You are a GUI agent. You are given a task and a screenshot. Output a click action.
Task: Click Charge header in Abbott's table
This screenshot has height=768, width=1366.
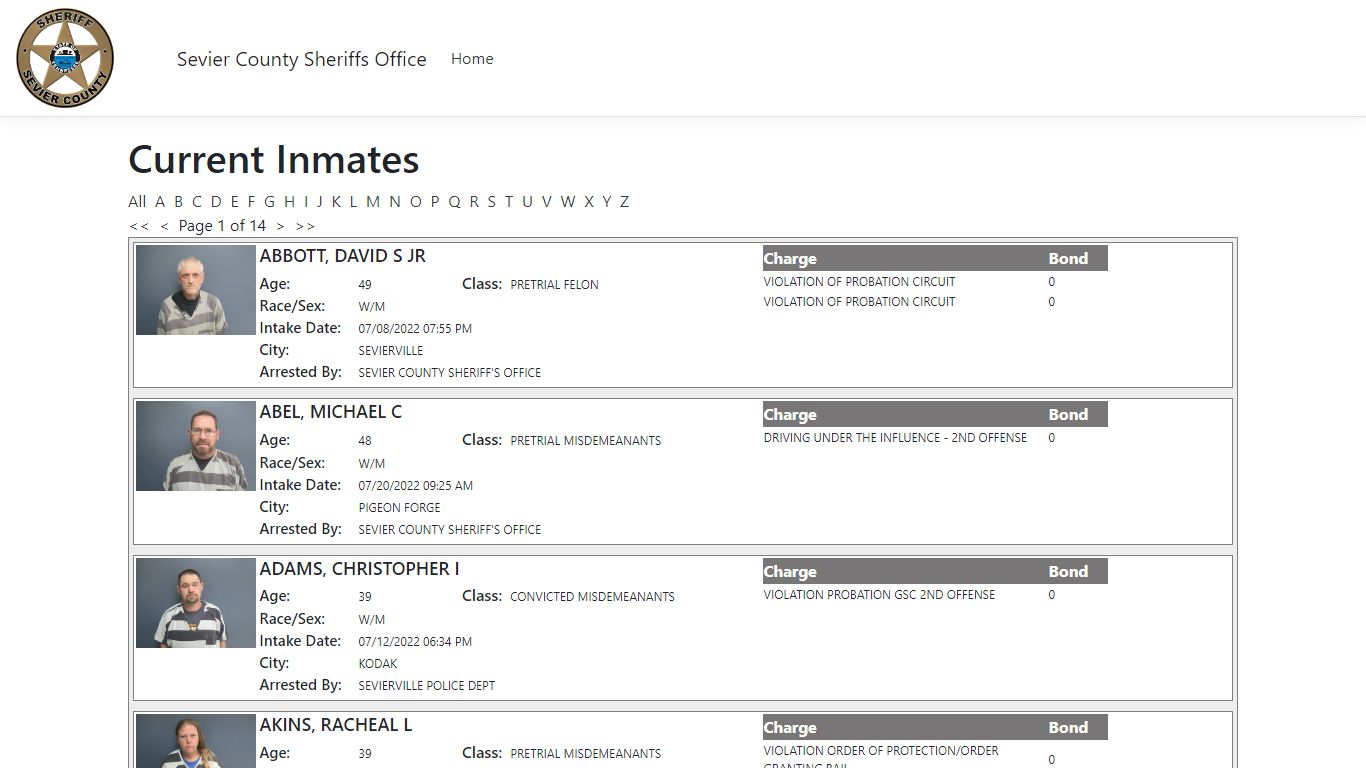click(790, 259)
